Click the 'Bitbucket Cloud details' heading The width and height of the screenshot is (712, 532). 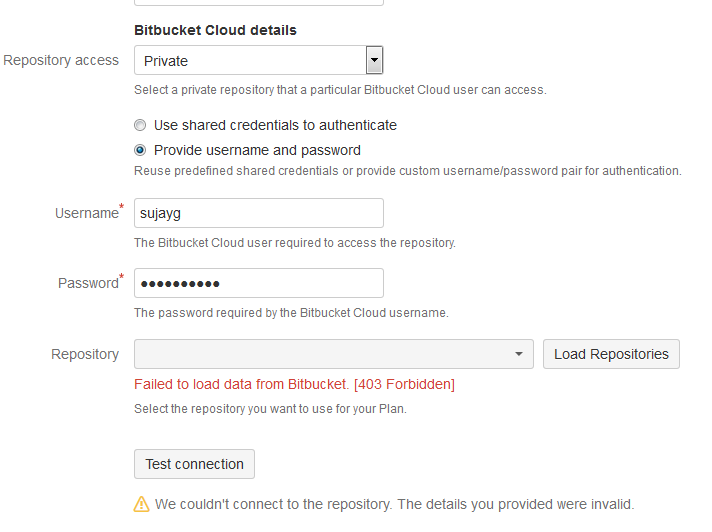tap(215, 31)
